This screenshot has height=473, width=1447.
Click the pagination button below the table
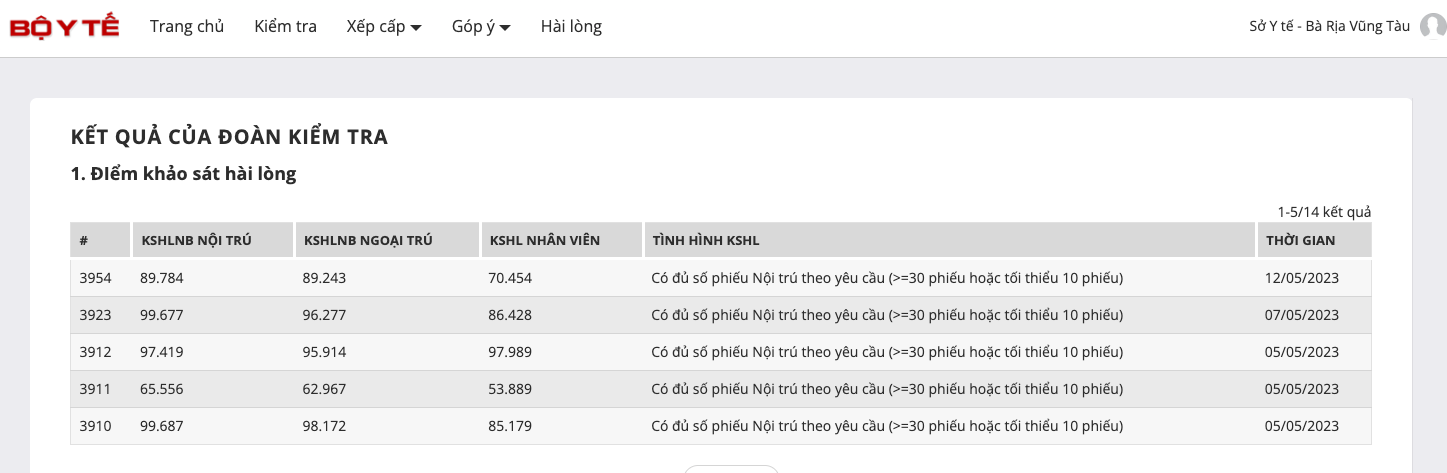tap(731, 468)
